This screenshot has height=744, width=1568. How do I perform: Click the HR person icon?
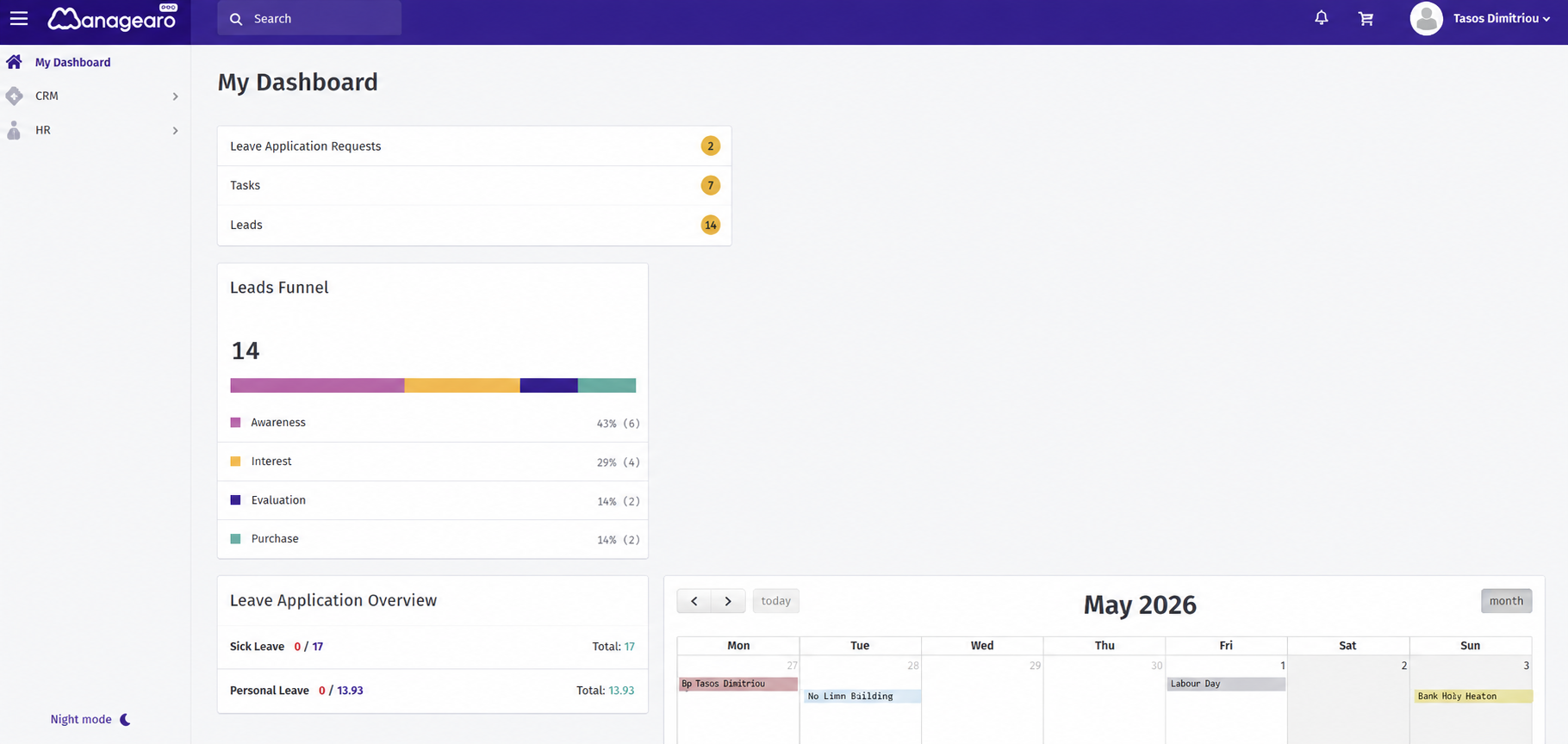tap(14, 130)
